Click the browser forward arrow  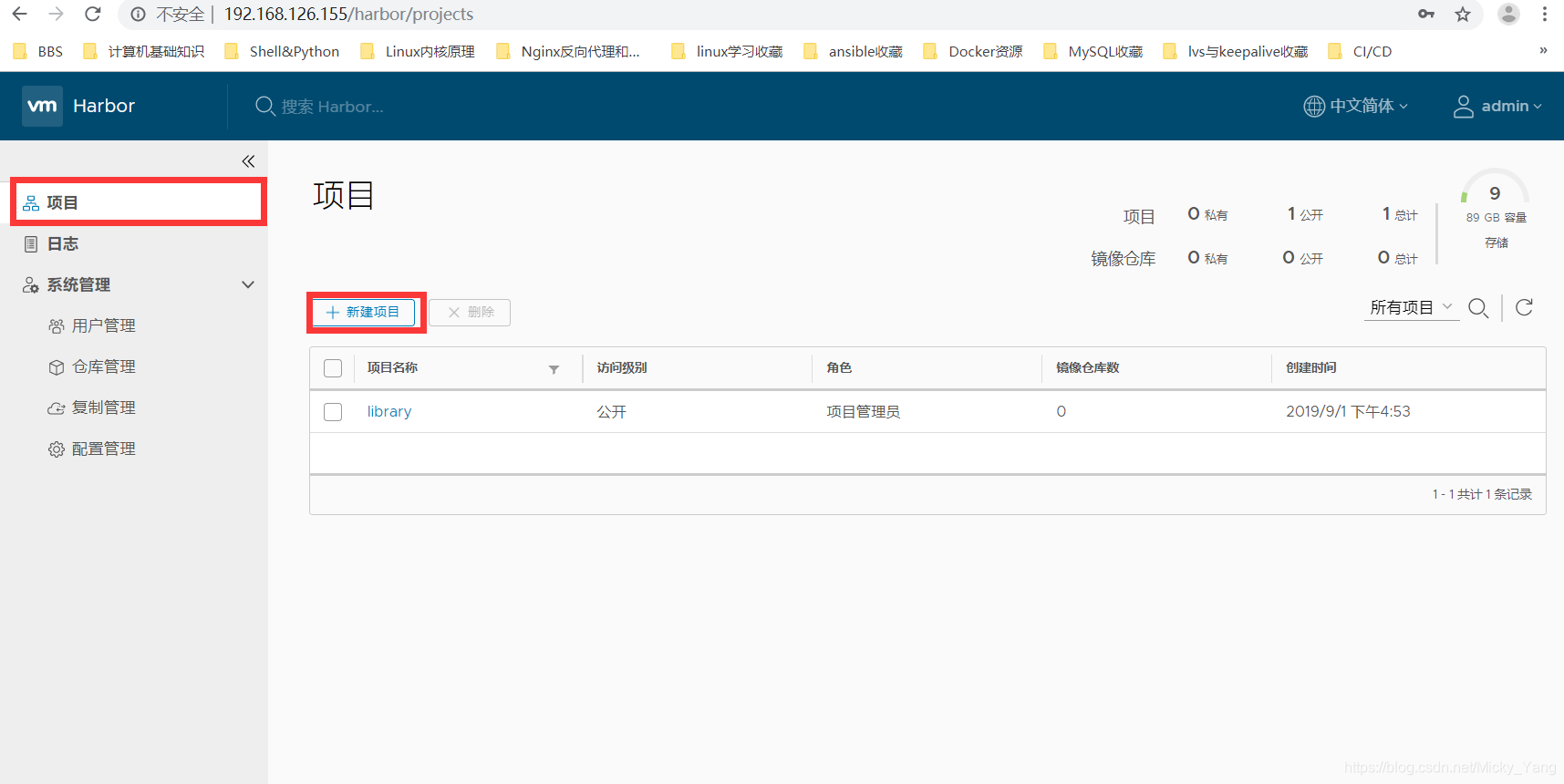(56, 14)
